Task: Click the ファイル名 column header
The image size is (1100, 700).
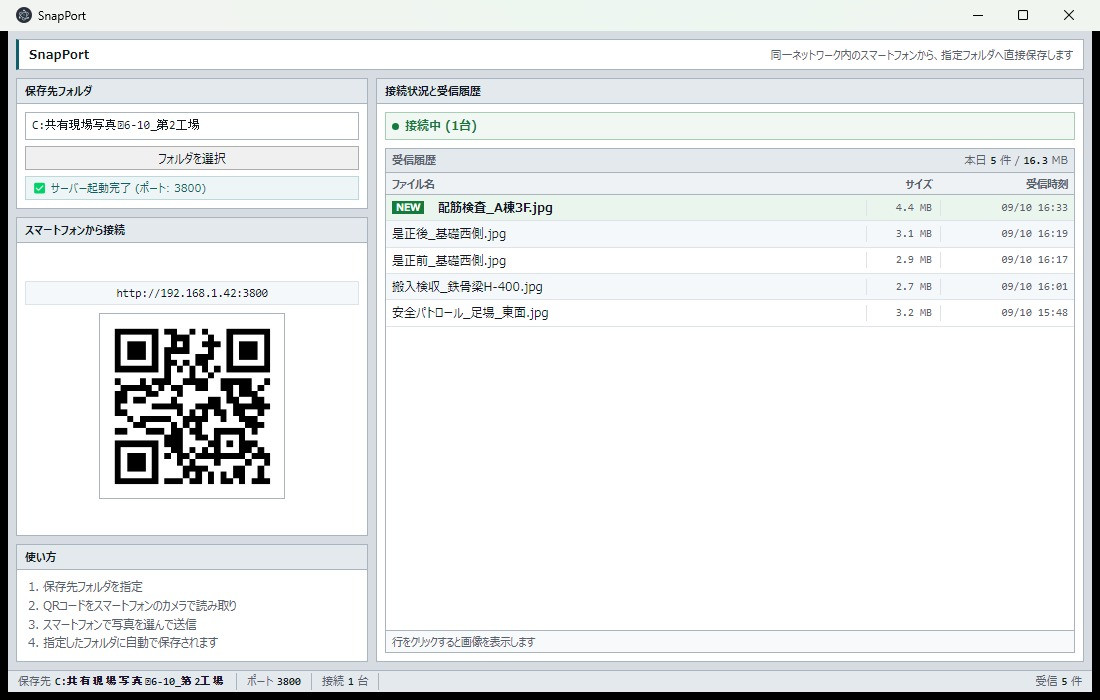Action: pyautogui.click(x=413, y=184)
